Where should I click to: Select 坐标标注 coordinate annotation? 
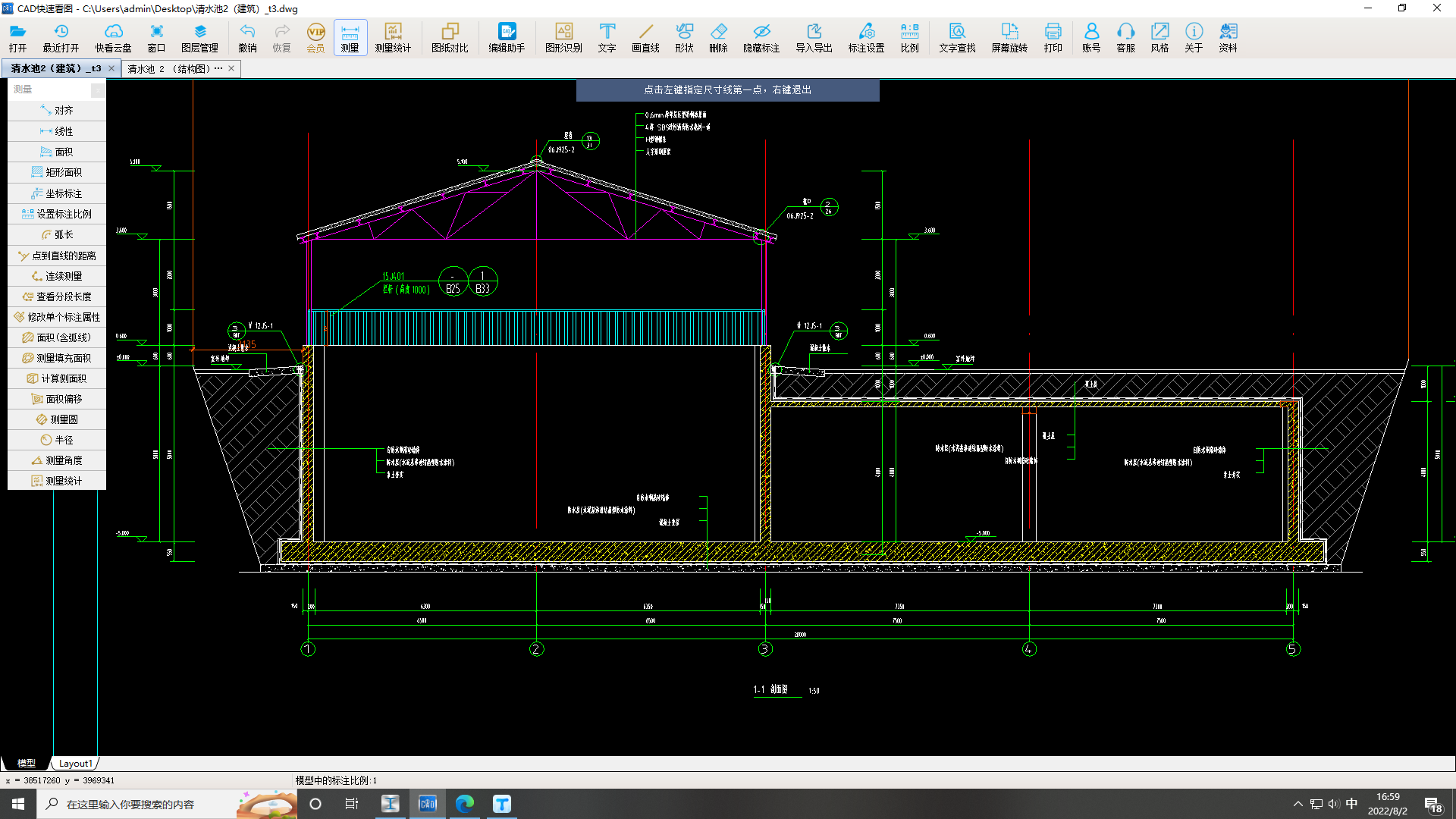tap(57, 193)
